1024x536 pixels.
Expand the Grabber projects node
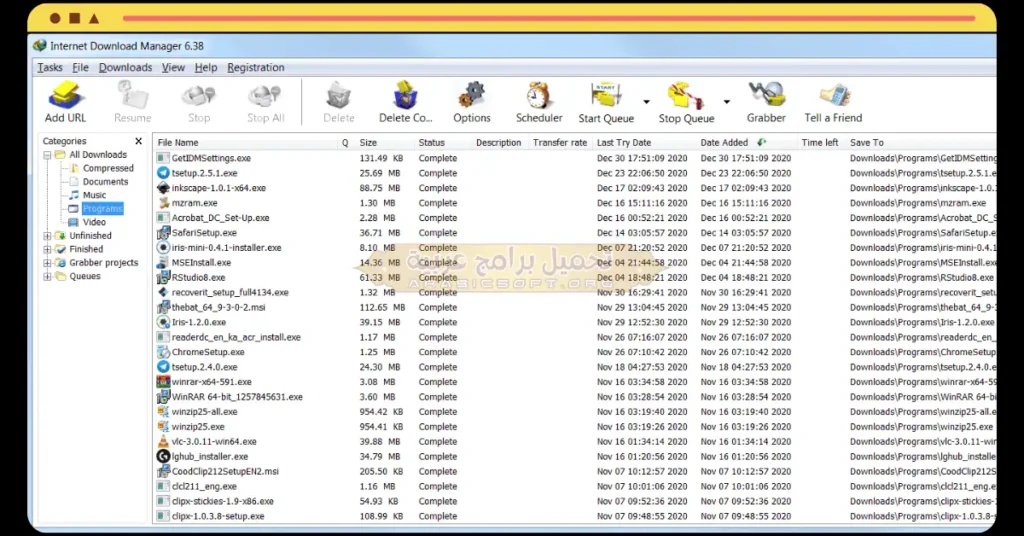(47, 263)
